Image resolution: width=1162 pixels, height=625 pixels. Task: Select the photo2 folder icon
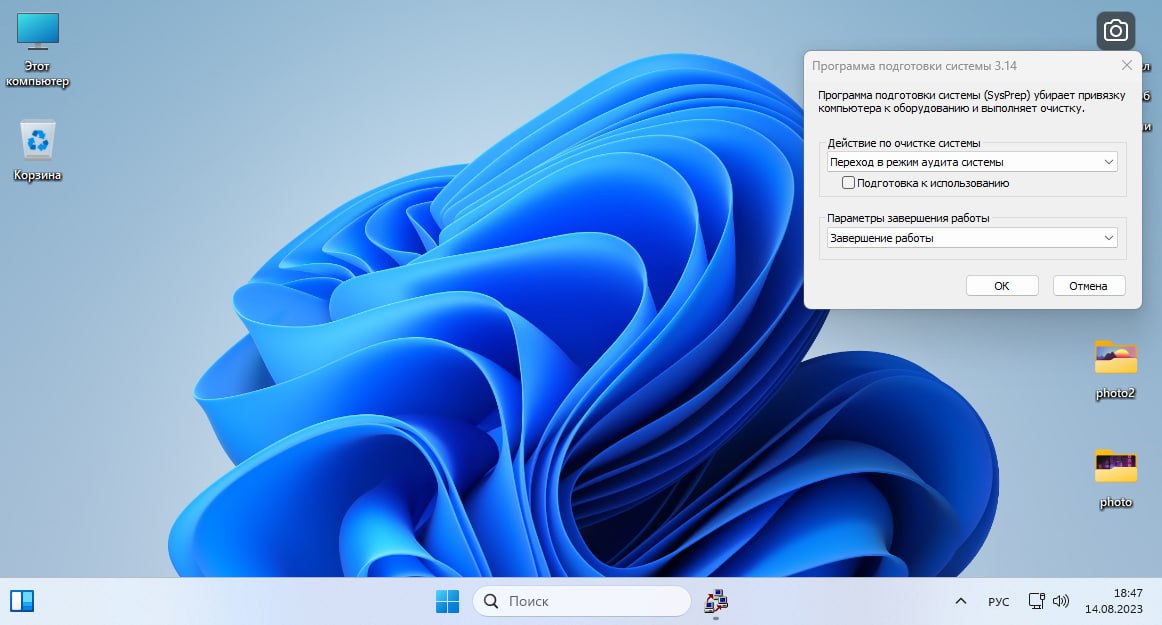coord(1115,370)
